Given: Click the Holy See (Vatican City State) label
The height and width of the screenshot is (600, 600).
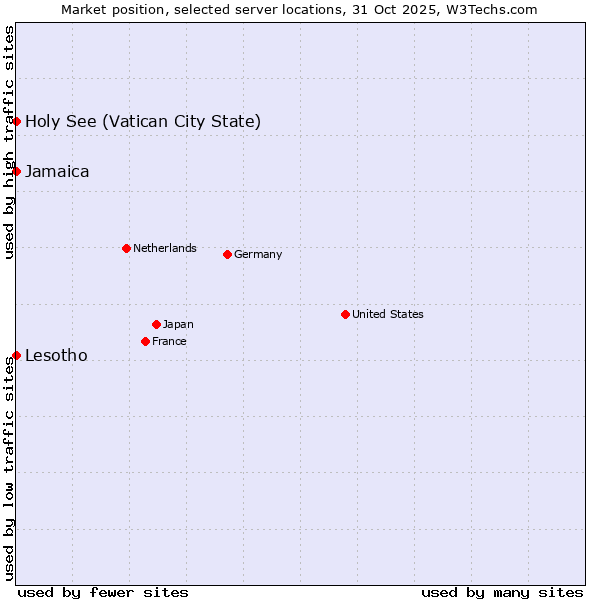Looking at the screenshot, I should [x=143, y=122].
